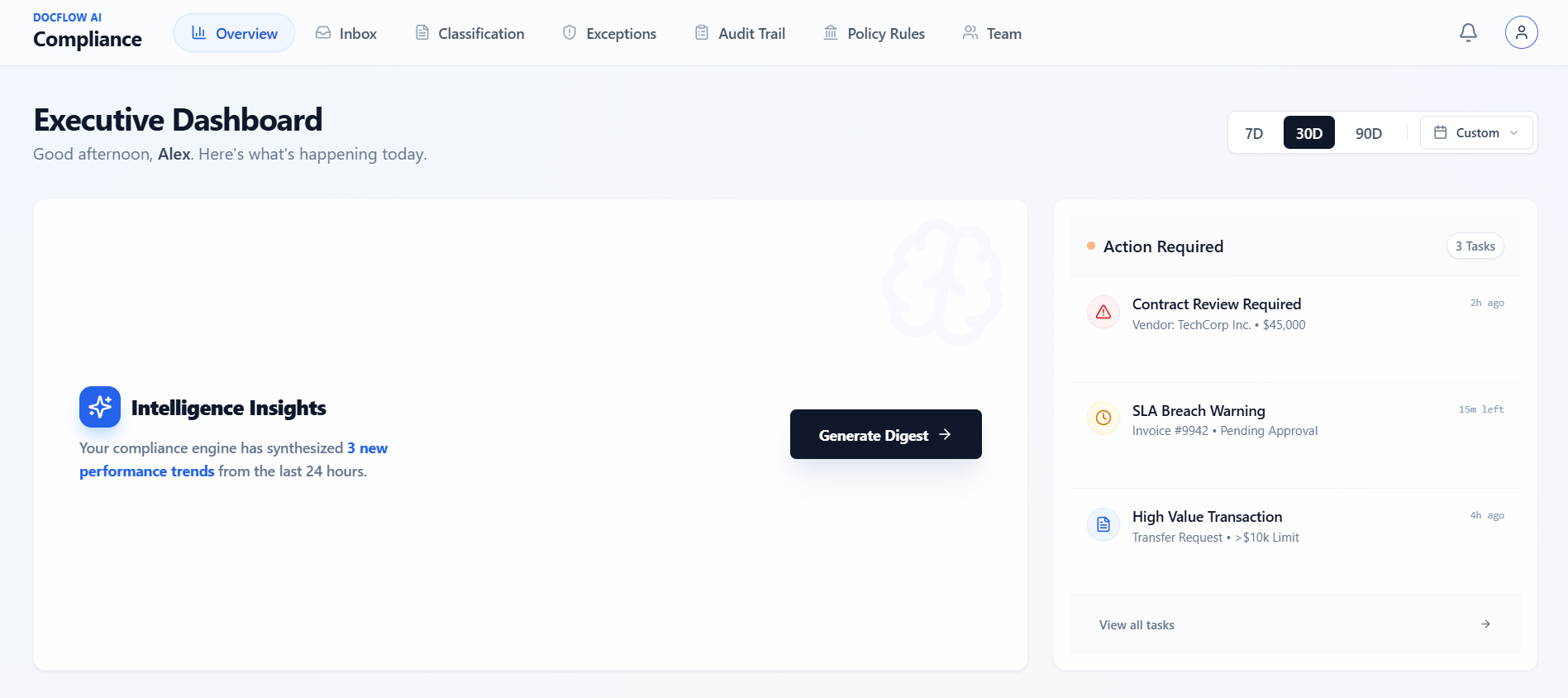
Task: Go to the Audit Trail tab
Action: 741,33
